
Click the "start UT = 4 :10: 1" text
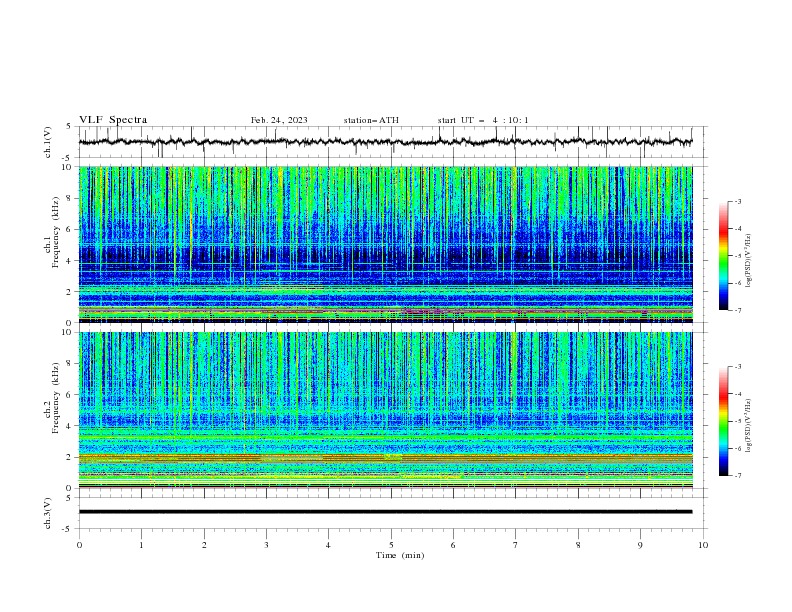[483, 120]
